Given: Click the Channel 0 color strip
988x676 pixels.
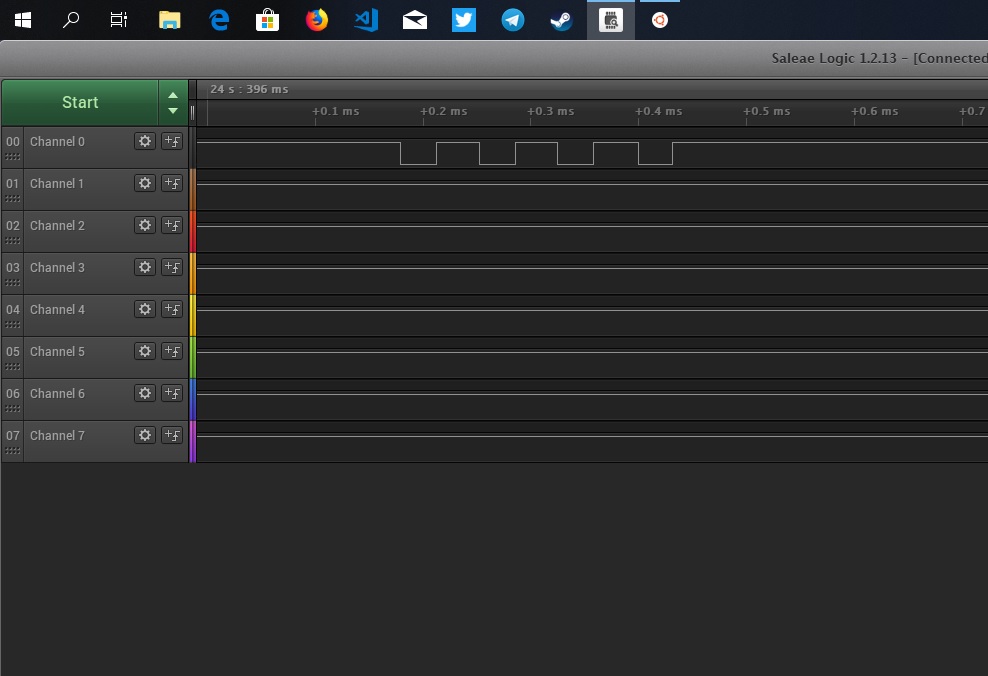Looking at the screenshot, I should pyautogui.click(x=193, y=147).
